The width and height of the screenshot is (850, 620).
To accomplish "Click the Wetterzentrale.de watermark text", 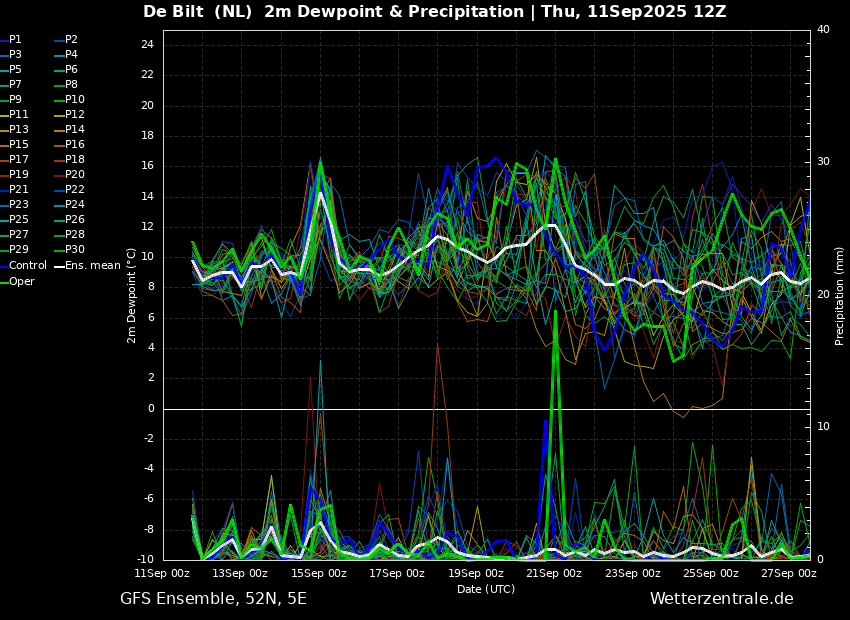I will 722,599.
